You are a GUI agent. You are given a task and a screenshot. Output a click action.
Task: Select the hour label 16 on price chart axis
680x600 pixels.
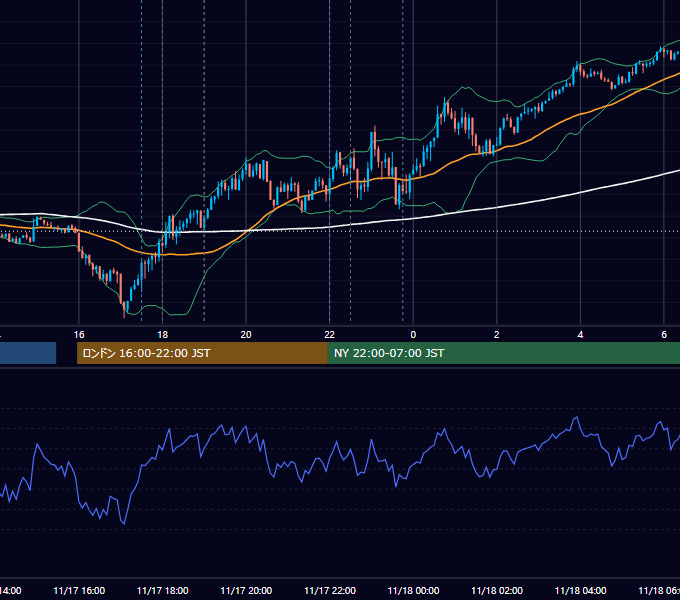[x=79, y=335]
